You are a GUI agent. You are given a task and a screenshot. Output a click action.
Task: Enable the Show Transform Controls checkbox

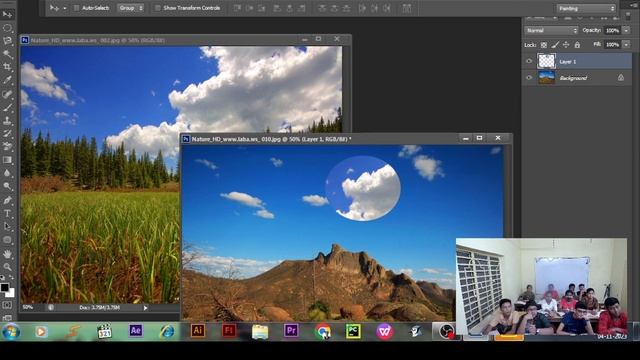(157, 8)
